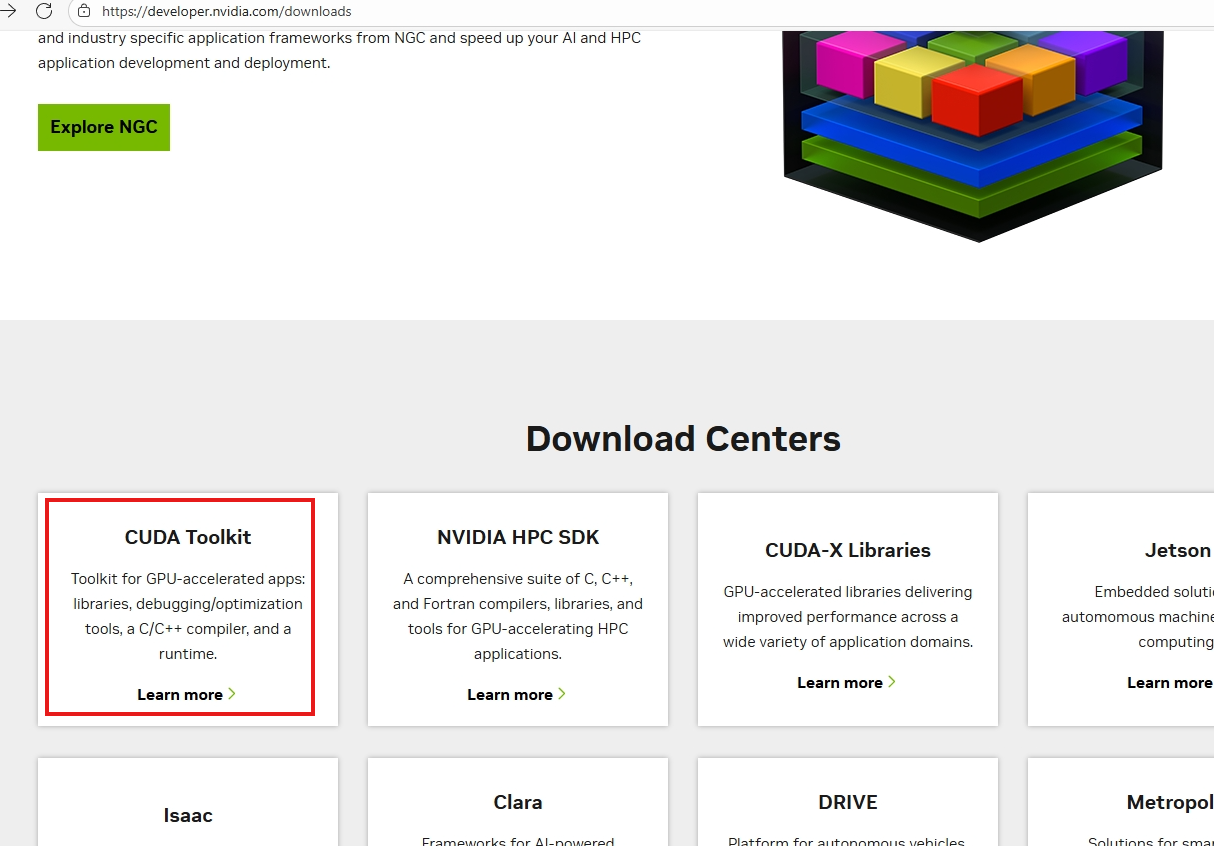Open the DRIVE card title

point(848,802)
